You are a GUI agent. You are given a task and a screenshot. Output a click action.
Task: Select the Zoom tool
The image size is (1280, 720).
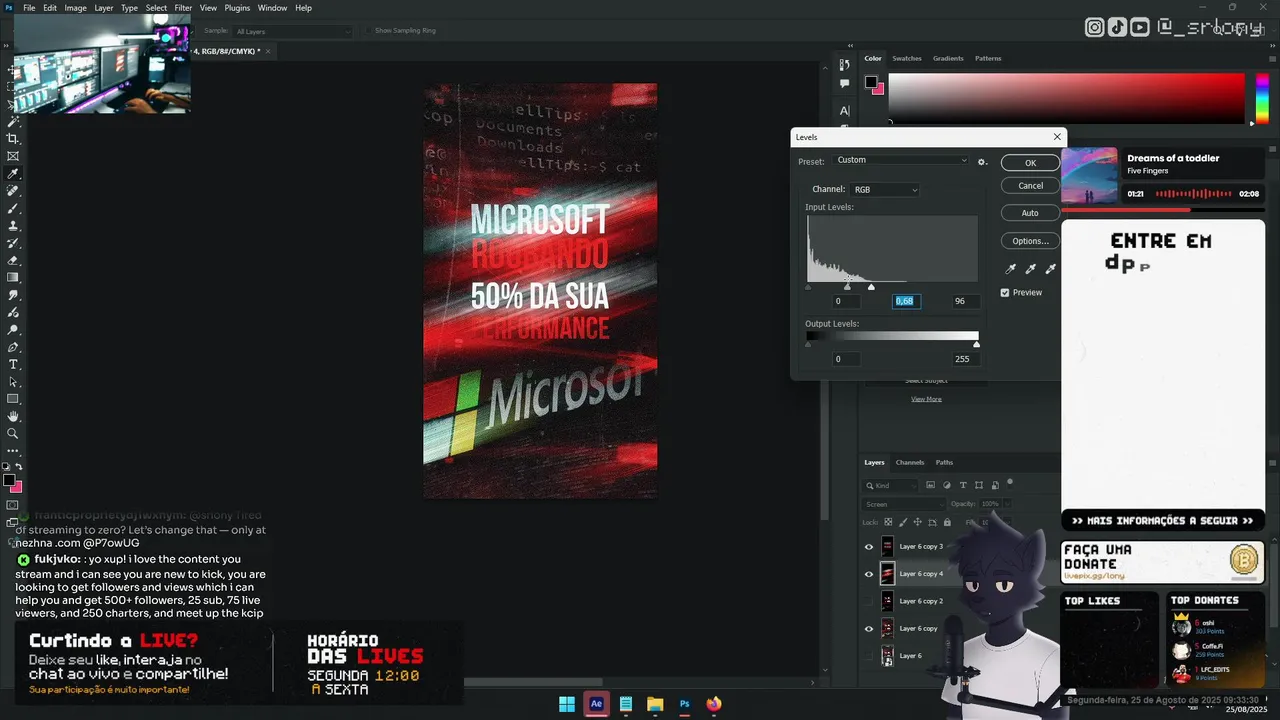(13, 433)
